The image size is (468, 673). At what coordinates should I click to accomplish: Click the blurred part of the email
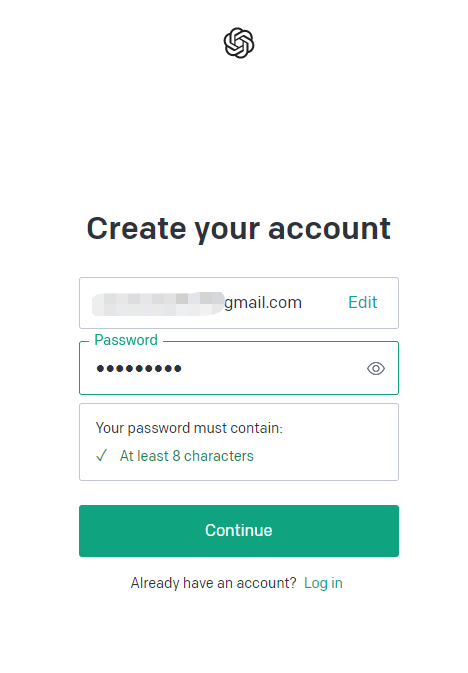click(158, 303)
